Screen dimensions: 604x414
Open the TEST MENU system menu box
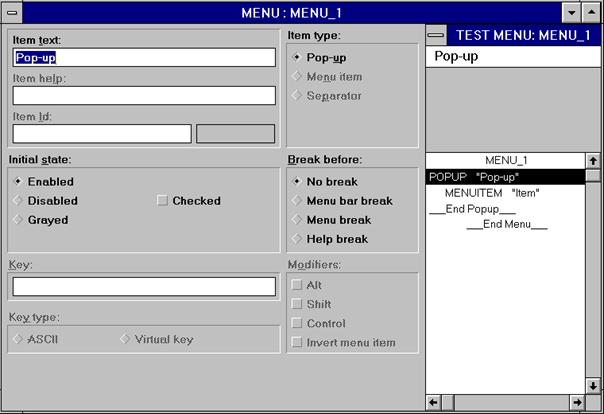pos(436,34)
